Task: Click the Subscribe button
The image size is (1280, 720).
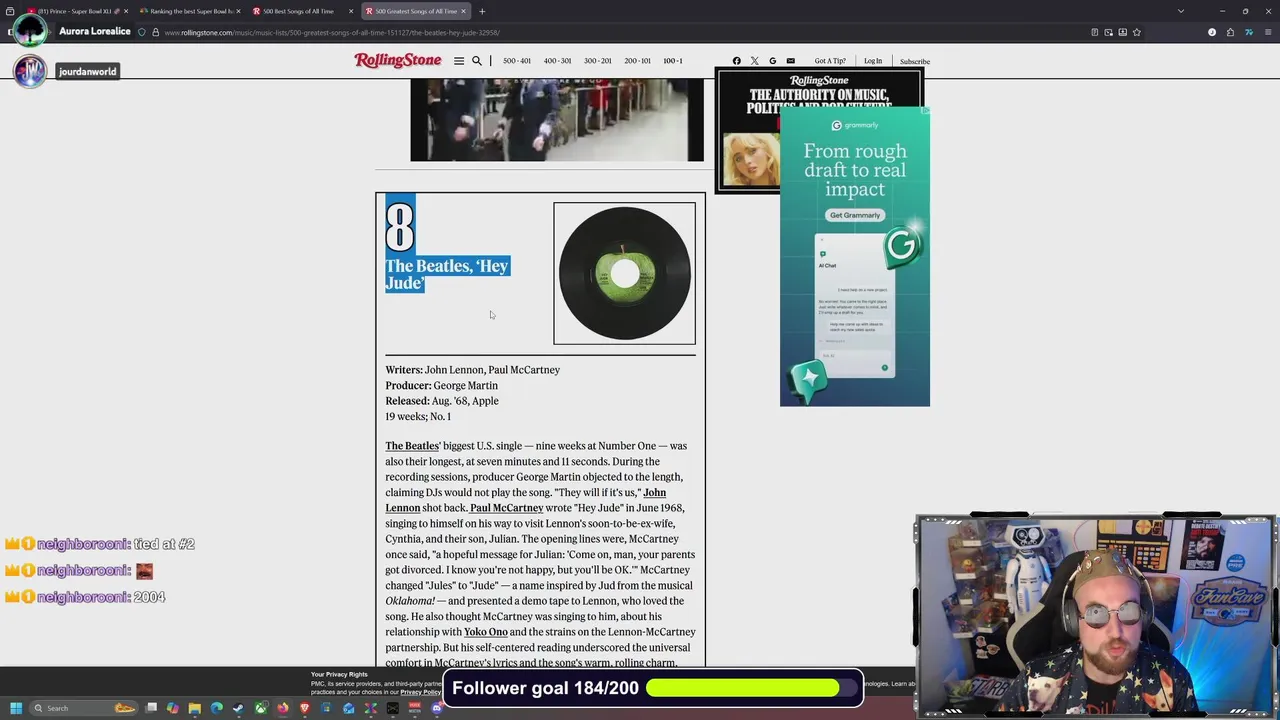Action: pyautogui.click(x=914, y=61)
